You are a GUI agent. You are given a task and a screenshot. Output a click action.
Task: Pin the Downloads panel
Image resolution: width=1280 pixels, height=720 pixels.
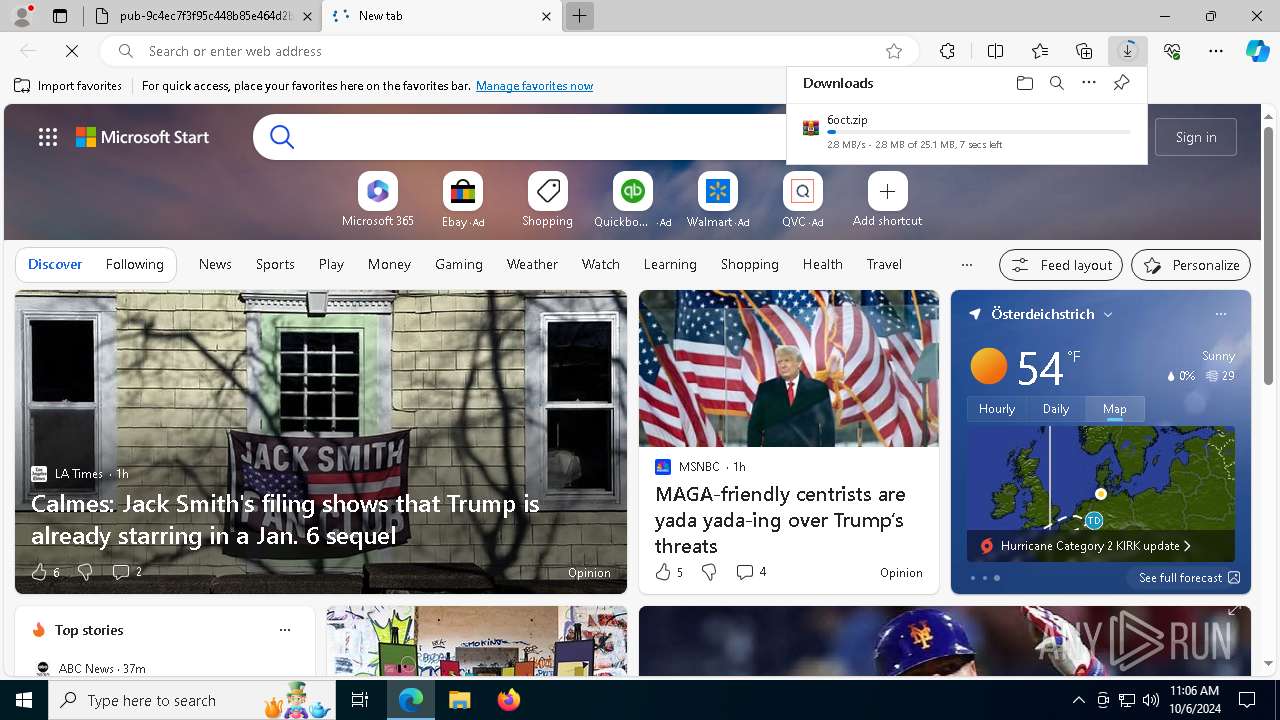pyautogui.click(x=1121, y=83)
